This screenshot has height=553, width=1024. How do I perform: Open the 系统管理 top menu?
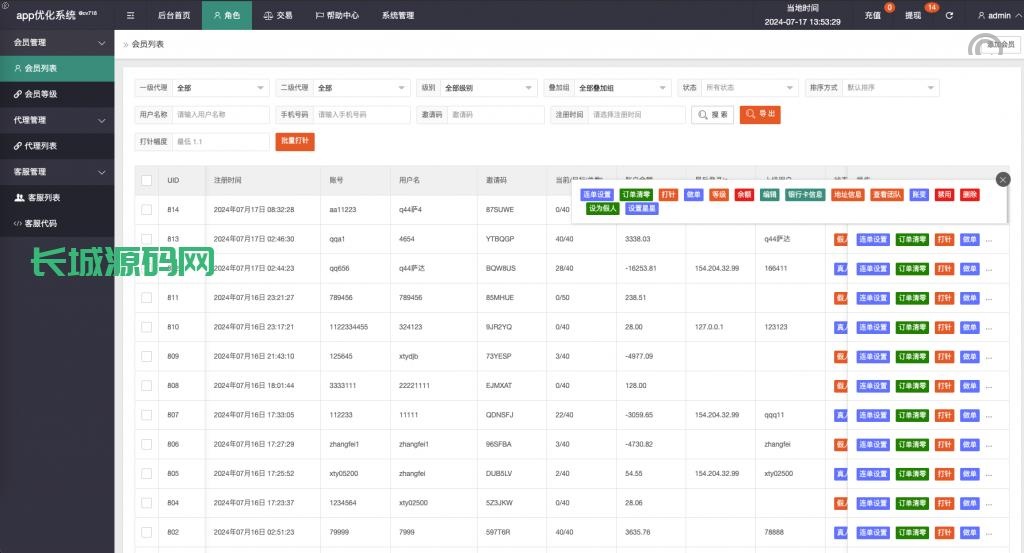(397, 16)
